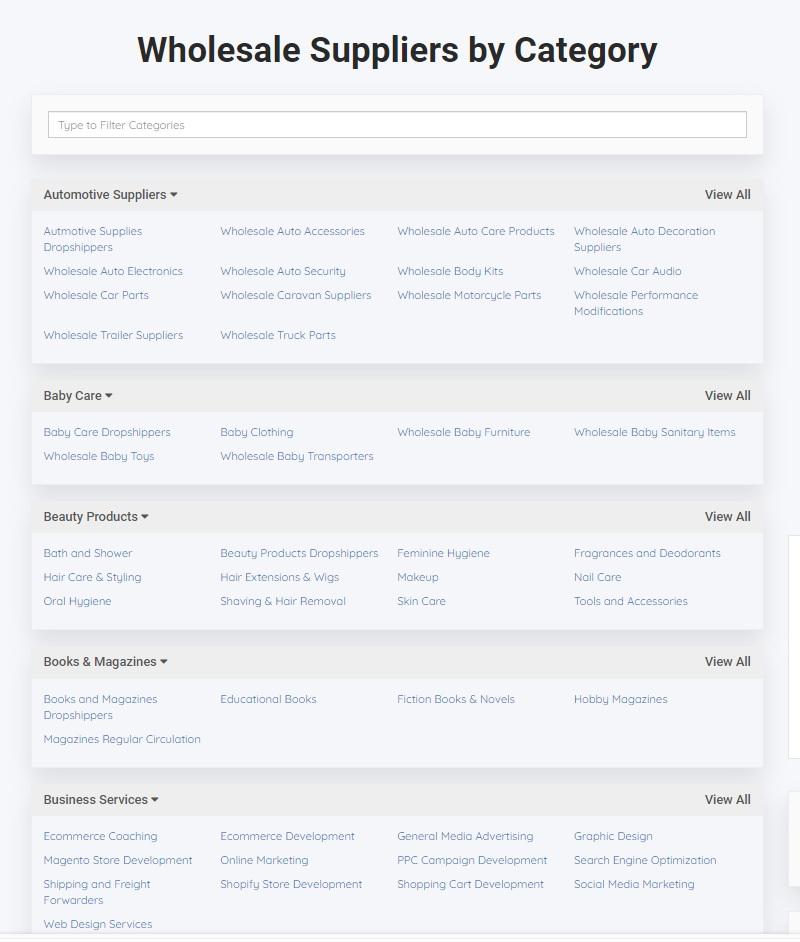Image resolution: width=800 pixels, height=942 pixels.
Task: Select Fragrances and Deodorants link
Action: point(647,553)
